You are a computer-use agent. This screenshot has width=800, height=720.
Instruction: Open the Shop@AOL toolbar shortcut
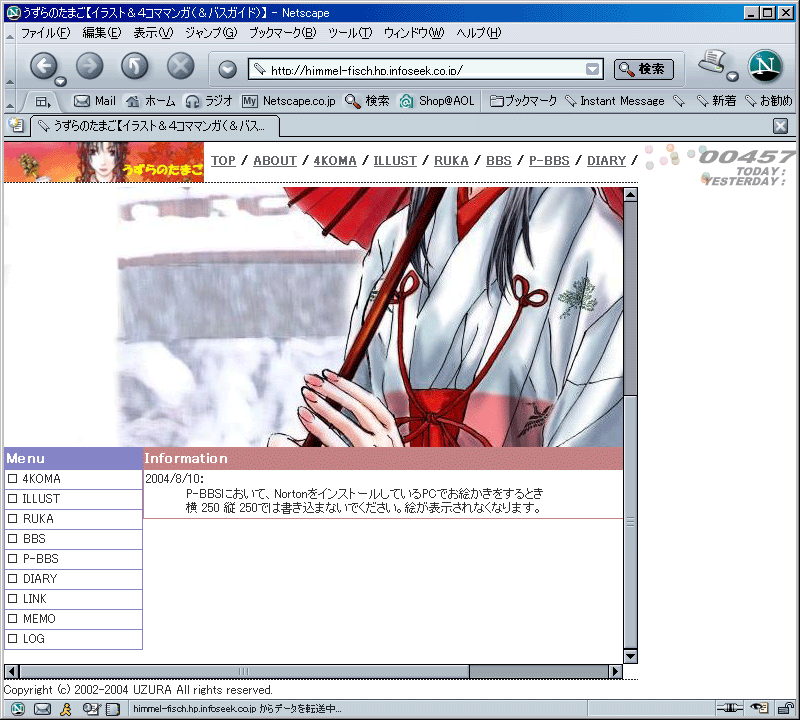[437, 101]
